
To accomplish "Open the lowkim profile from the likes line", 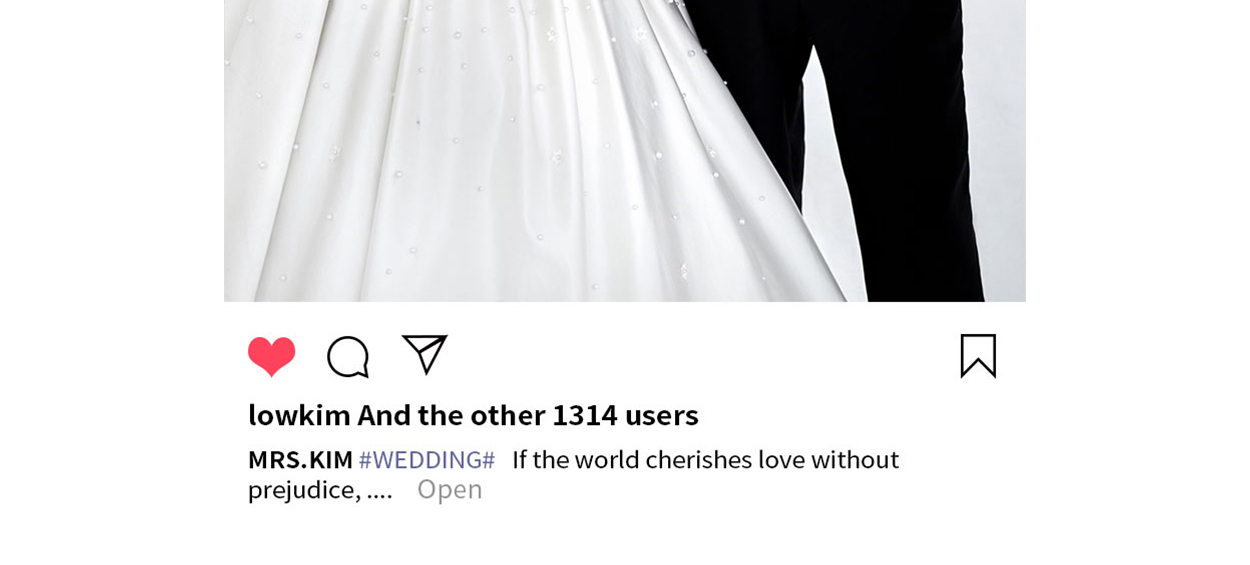I will (x=299, y=414).
